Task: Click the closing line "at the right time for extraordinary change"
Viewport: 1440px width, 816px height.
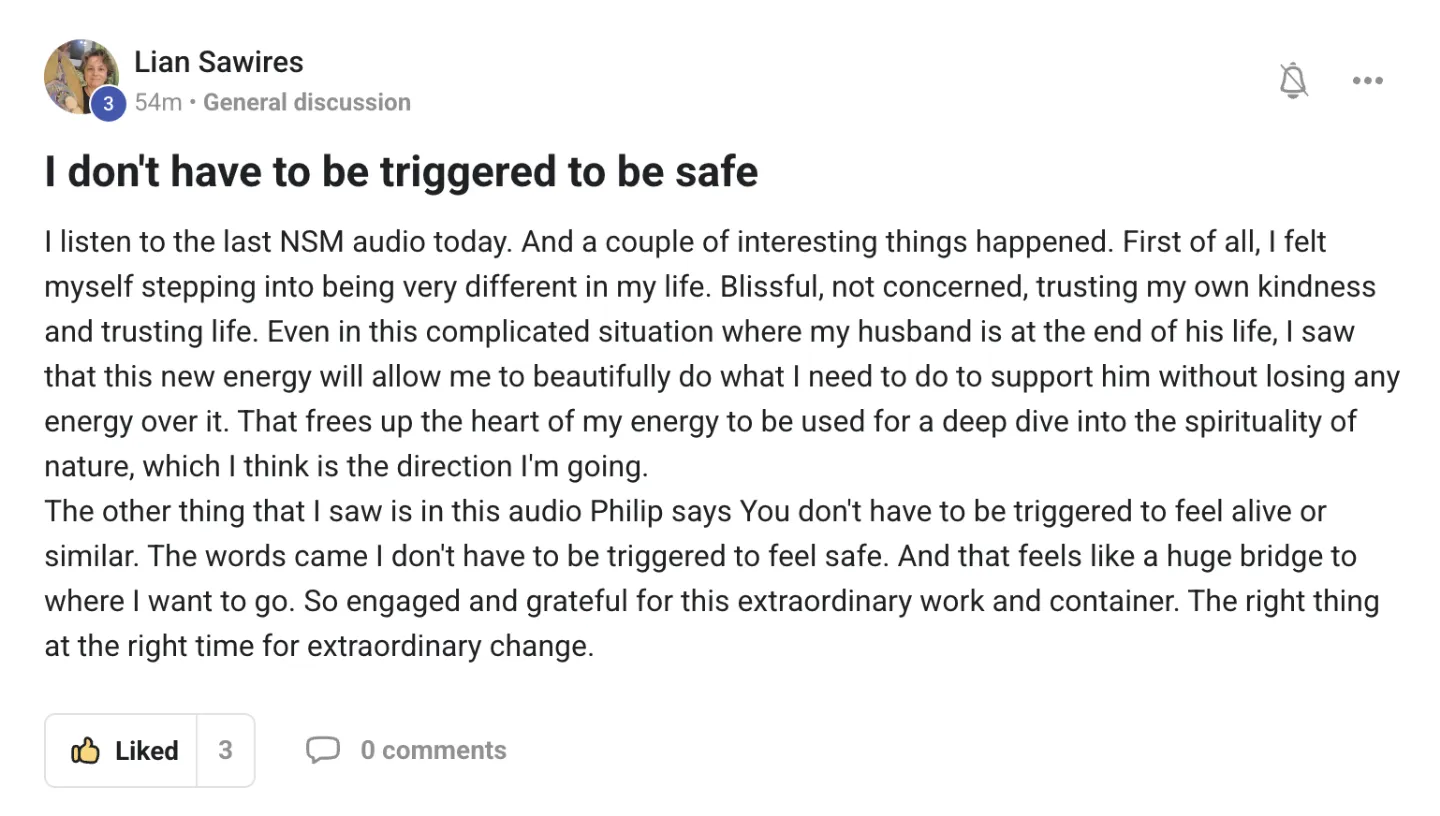Action: click(319, 645)
